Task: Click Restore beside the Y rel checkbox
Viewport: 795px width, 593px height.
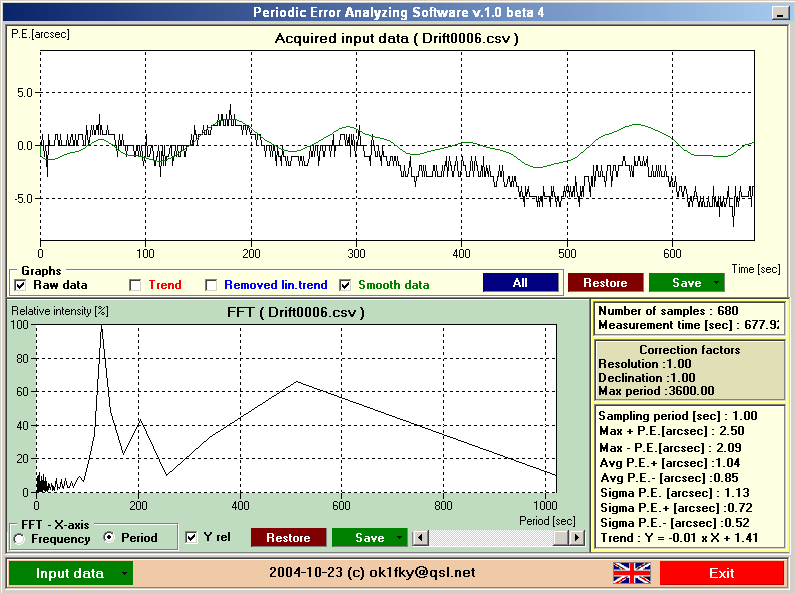Action: [x=288, y=538]
